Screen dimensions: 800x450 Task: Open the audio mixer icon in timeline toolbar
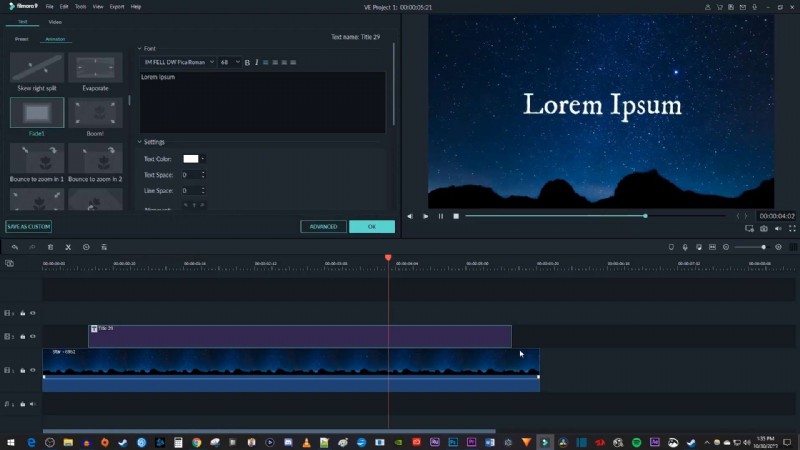click(699, 247)
